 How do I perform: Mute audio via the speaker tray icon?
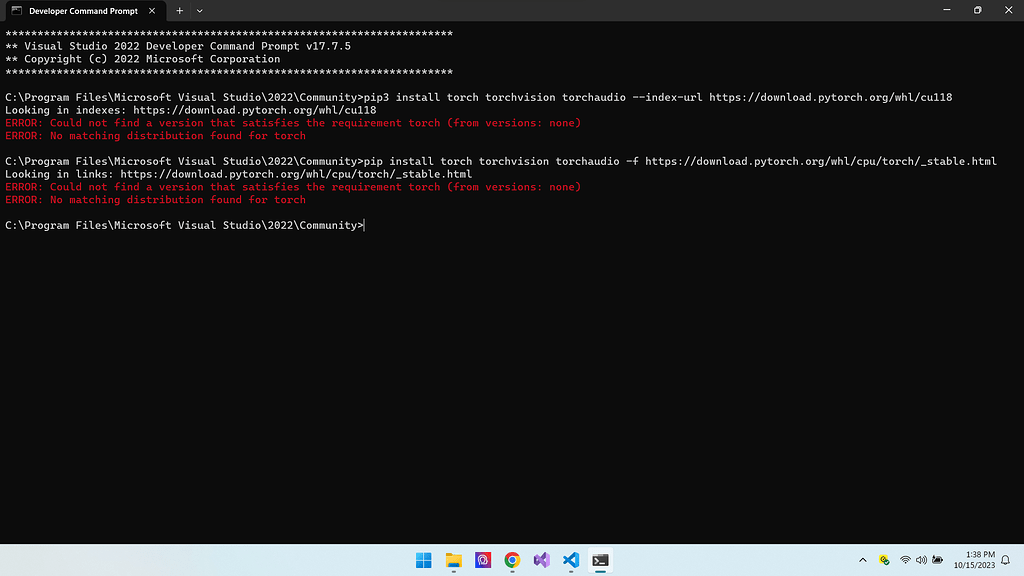coord(921,560)
